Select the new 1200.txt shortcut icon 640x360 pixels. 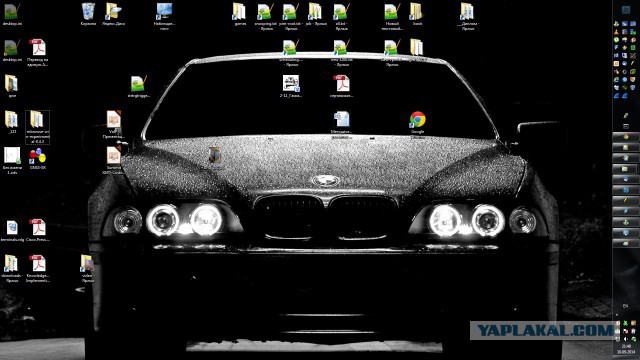341,48
